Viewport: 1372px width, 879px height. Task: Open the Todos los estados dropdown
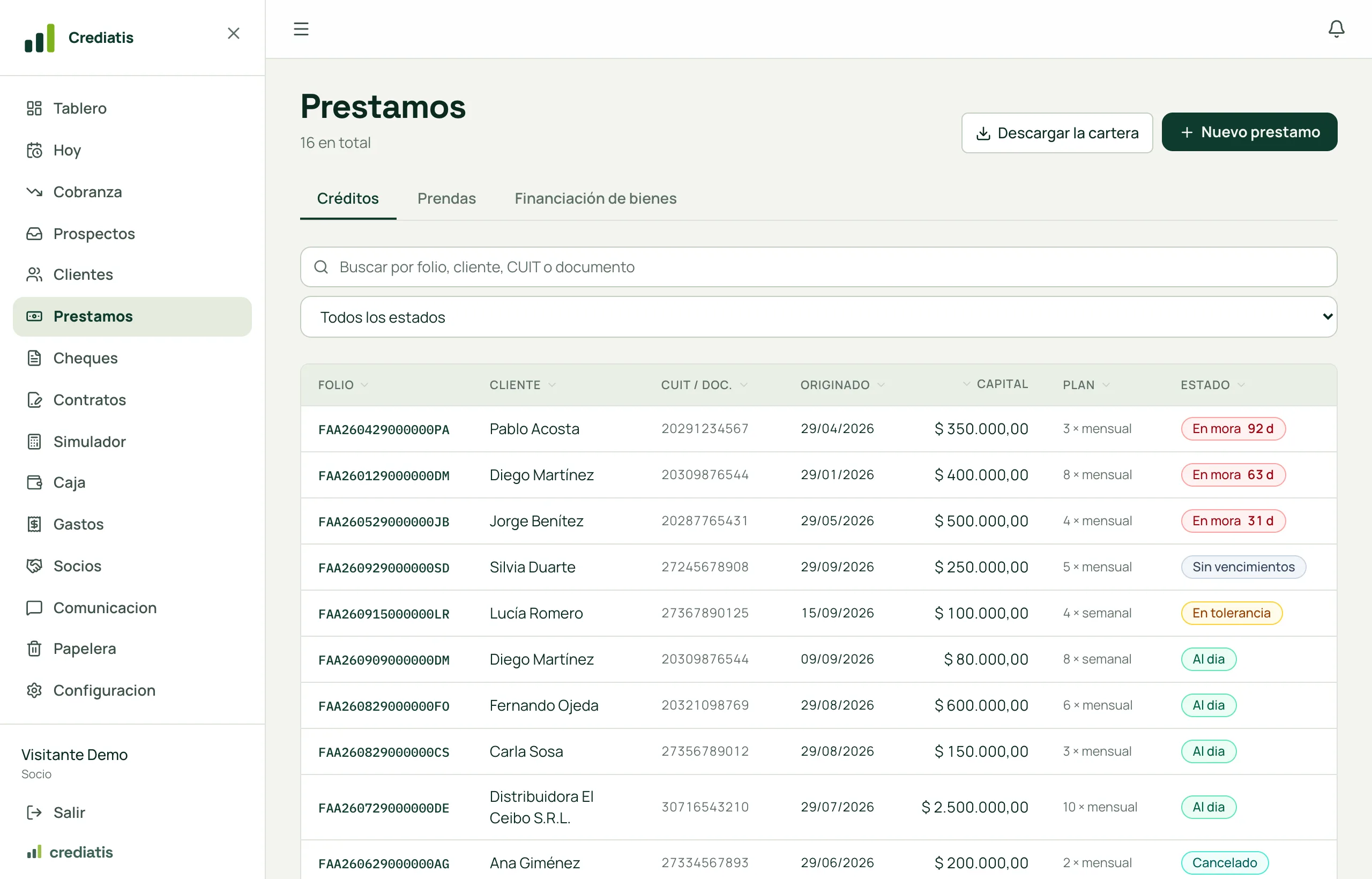tap(818, 317)
